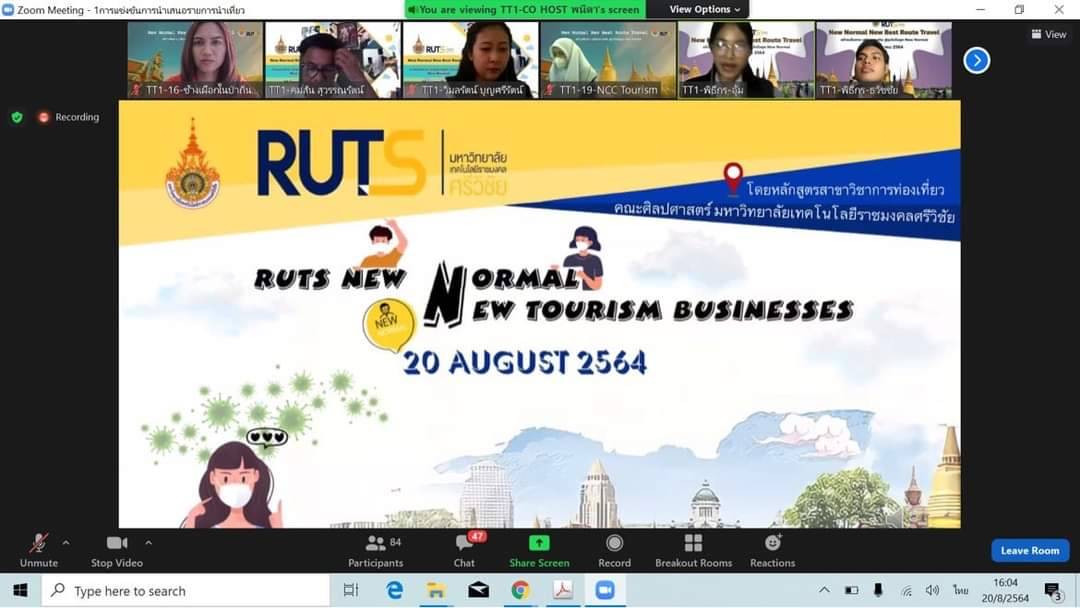The image size is (1080, 608).
Task: Click the Leave Room button
Action: pyautogui.click(x=1029, y=550)
